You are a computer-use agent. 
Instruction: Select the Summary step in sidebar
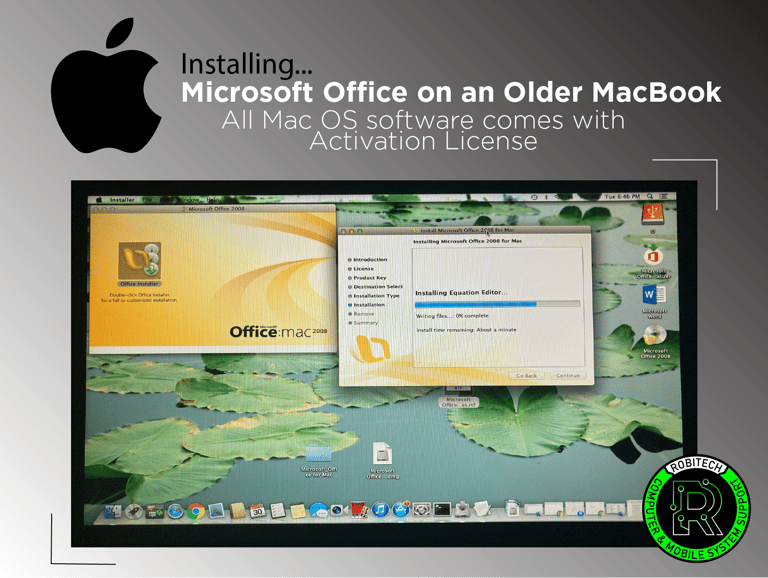pos(365,323)
